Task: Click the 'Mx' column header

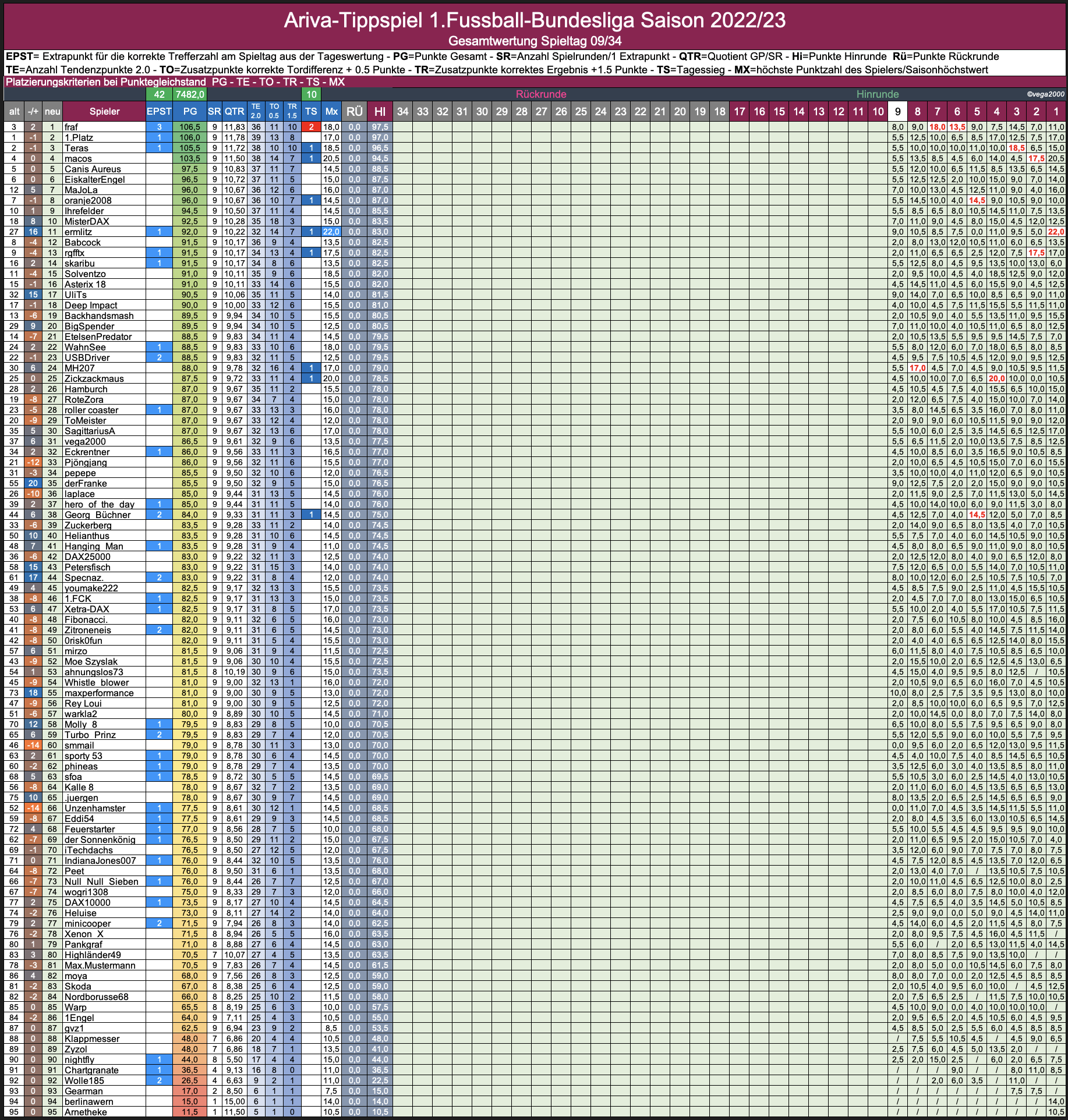Action: [x=331, y=111]
